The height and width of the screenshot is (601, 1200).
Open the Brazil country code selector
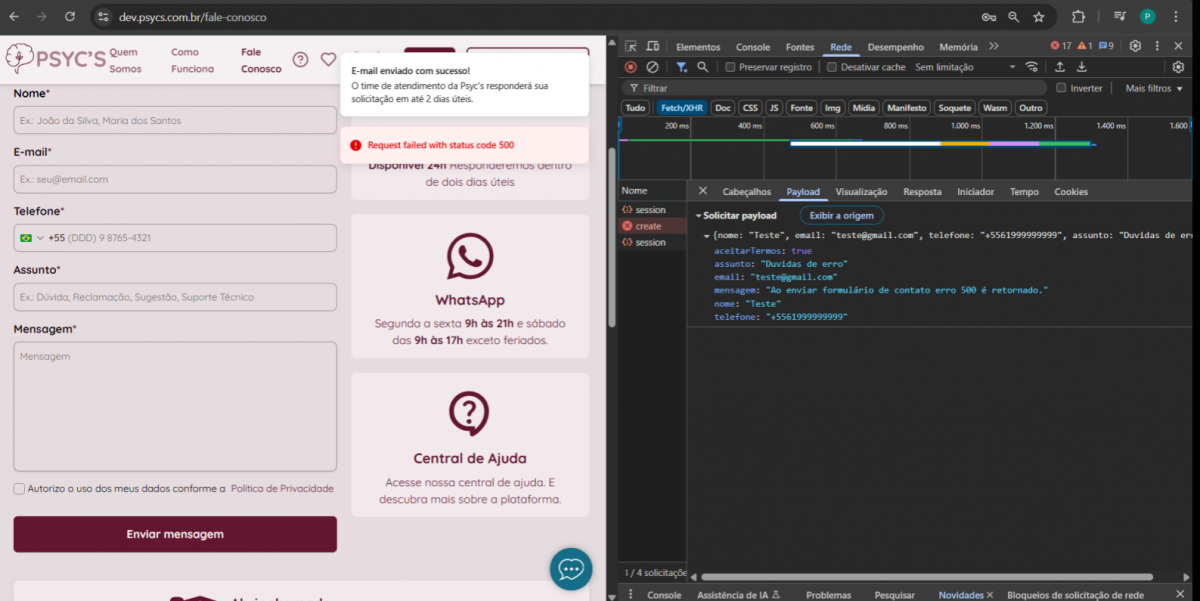point(31,238)
